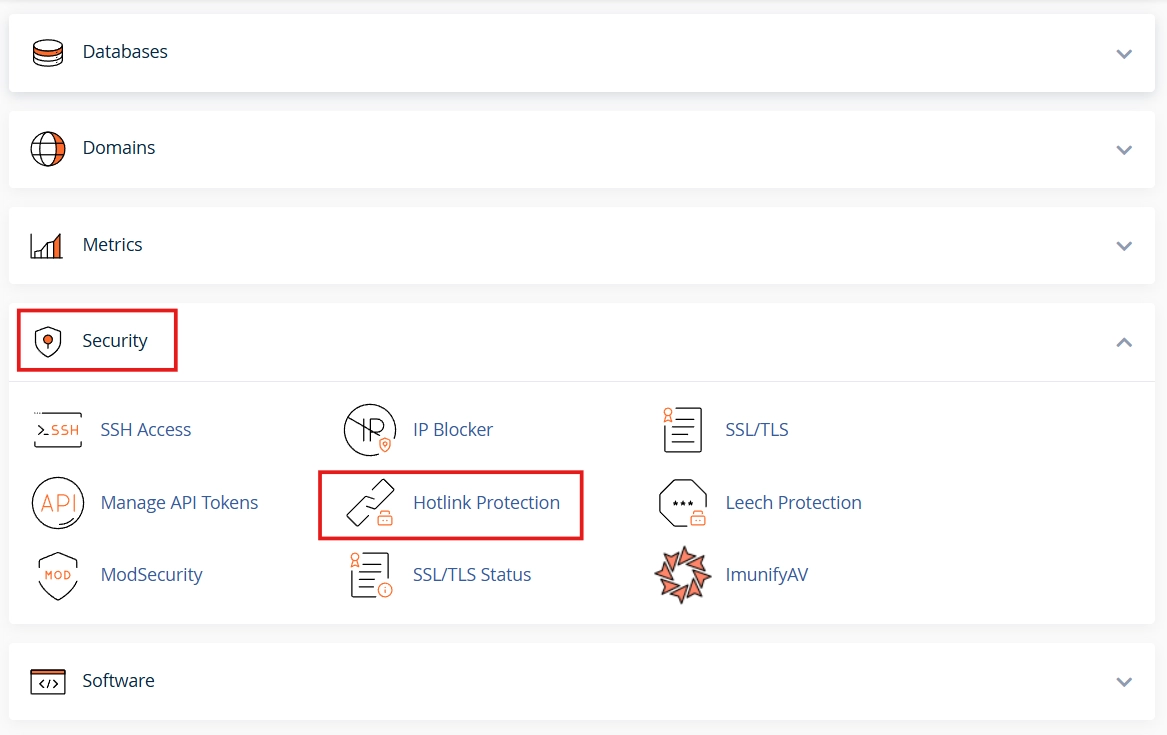This screenshot has height=735, width=1167.
Task: Expand the Databases section chevron
Action: pyautogui.click(x=1124, y=54)
